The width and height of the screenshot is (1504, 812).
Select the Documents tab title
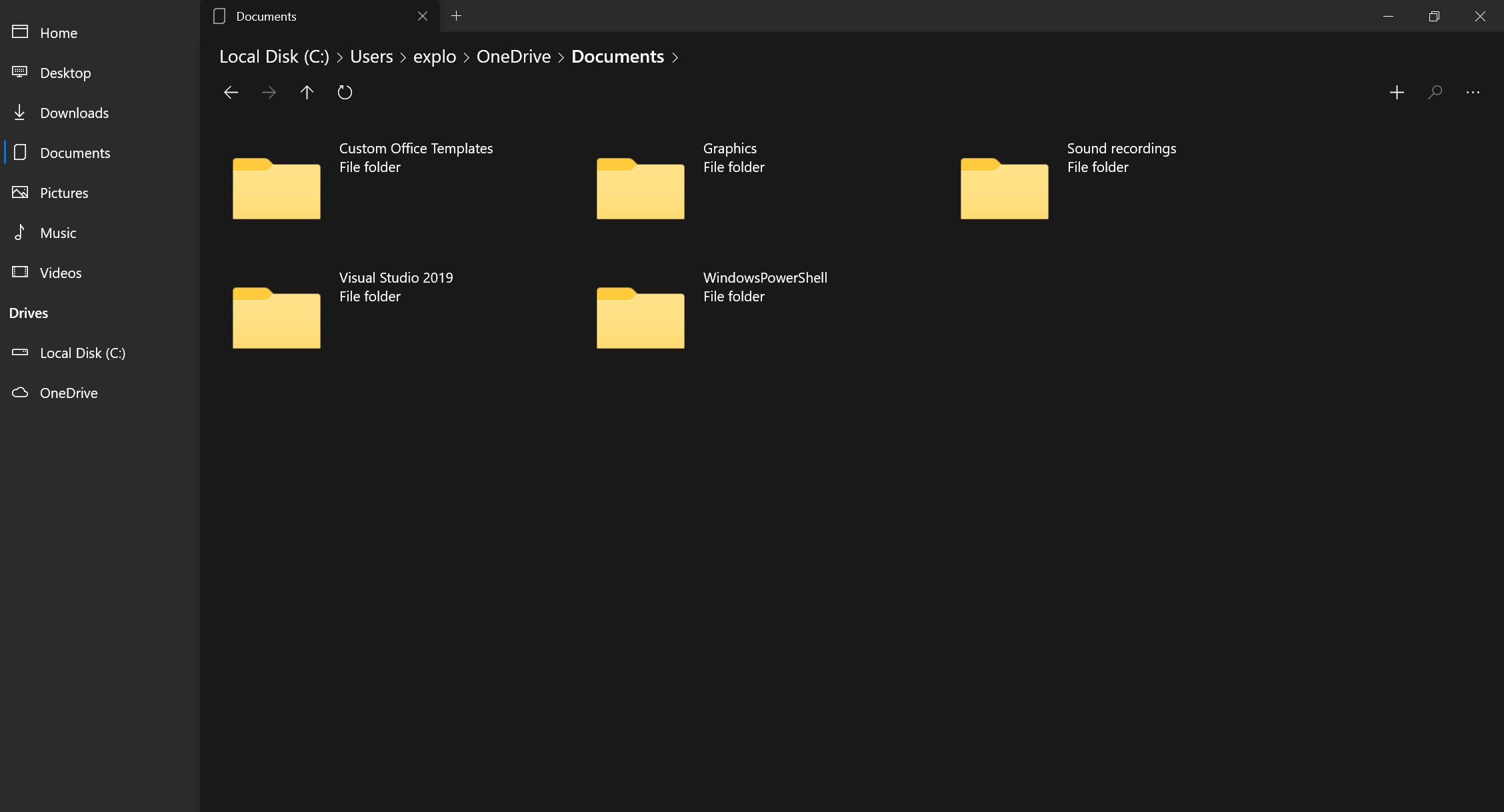[266, 16]
